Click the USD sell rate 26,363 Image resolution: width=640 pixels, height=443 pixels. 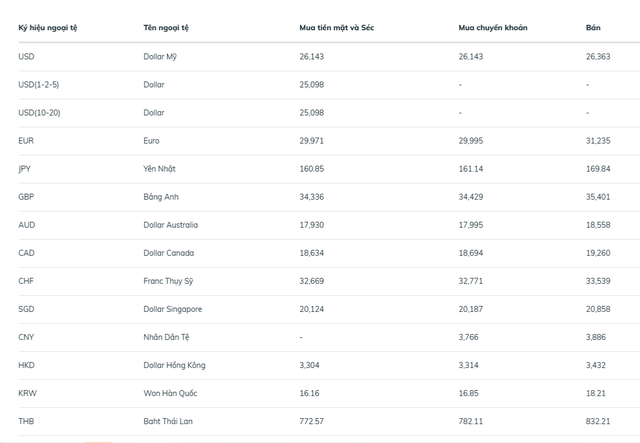[x=598, y=56]
